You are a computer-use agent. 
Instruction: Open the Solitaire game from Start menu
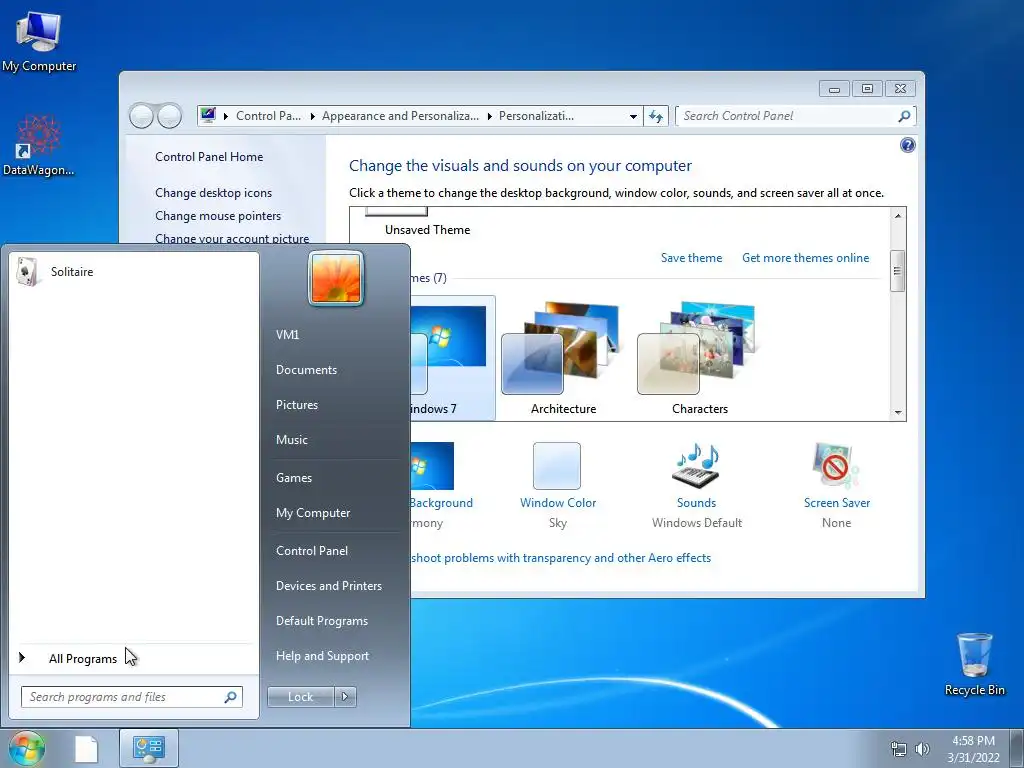click(x=133, y=272)
